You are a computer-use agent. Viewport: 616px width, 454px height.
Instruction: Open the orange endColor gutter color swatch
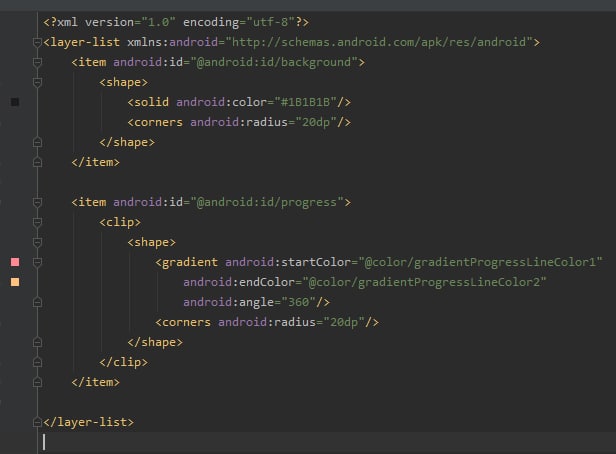(x=15, y=282)
